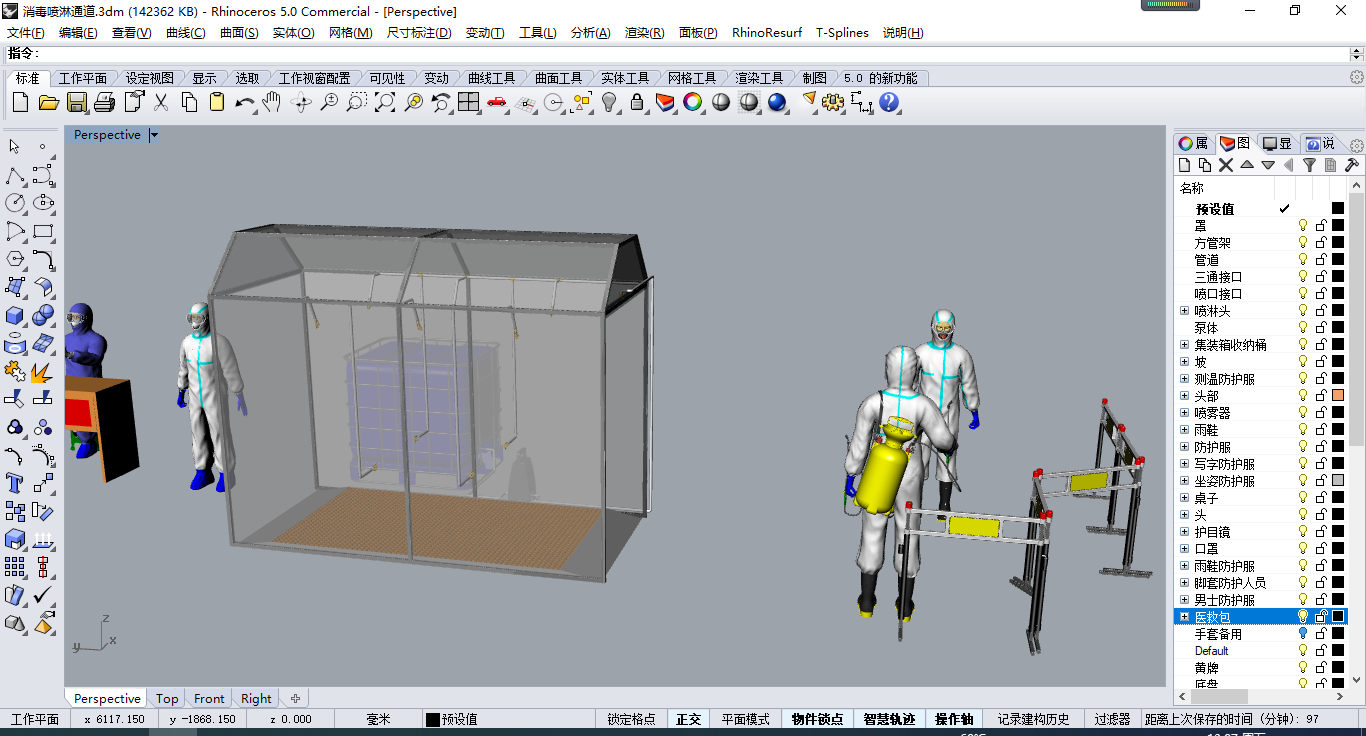The width and height of the screenshot is (1366, 736).
Task: Open a file using the folder icon
Action: click(x=49, y=102)
